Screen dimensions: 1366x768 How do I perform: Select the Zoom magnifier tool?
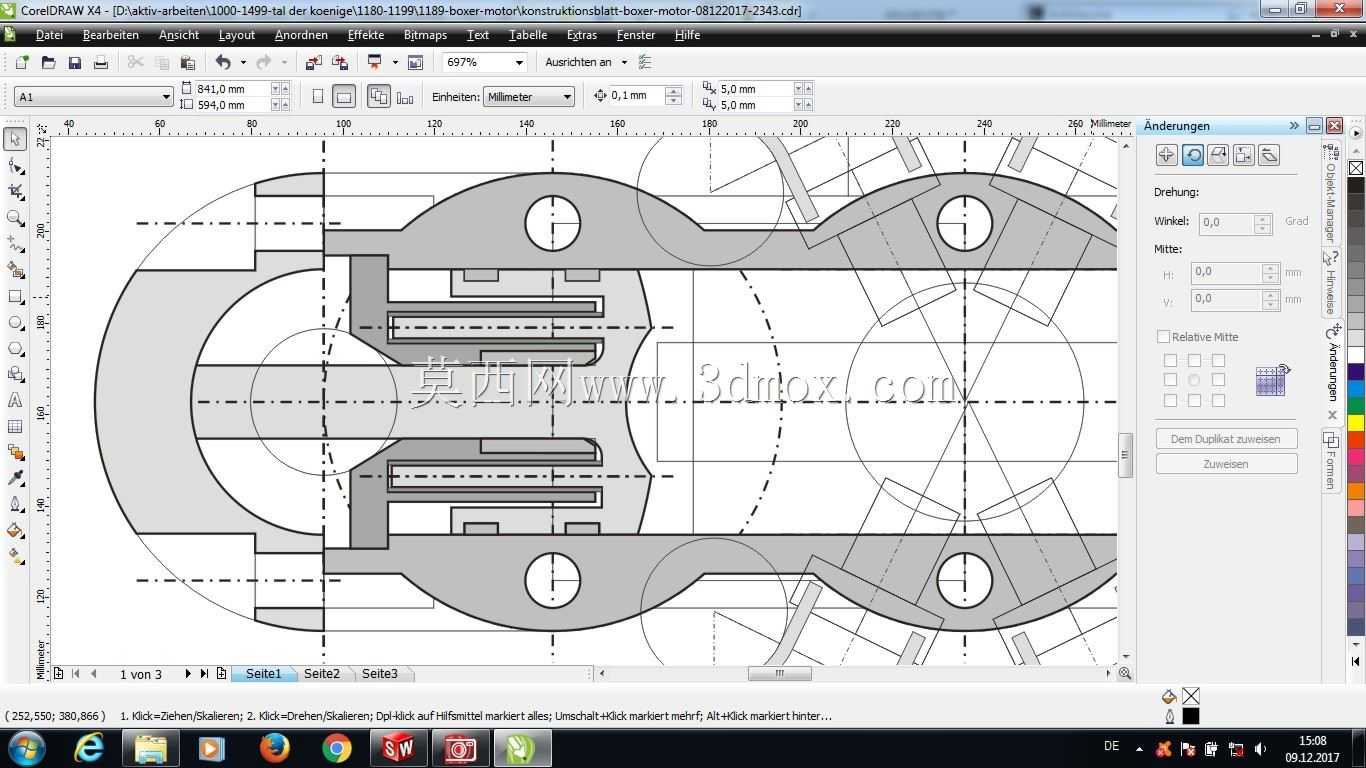tap(15, 218)
